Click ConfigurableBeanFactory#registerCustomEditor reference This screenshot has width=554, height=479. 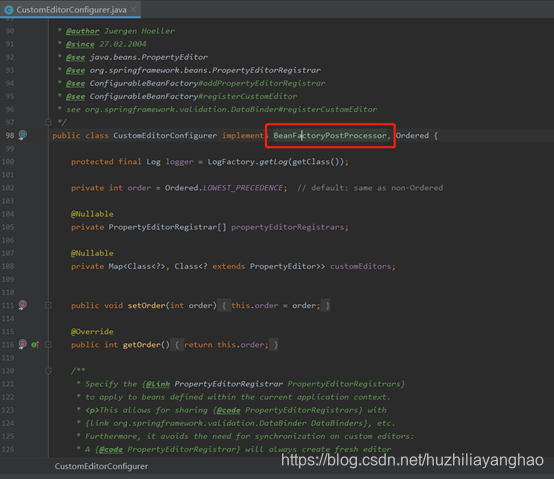[x=193, y=96]
